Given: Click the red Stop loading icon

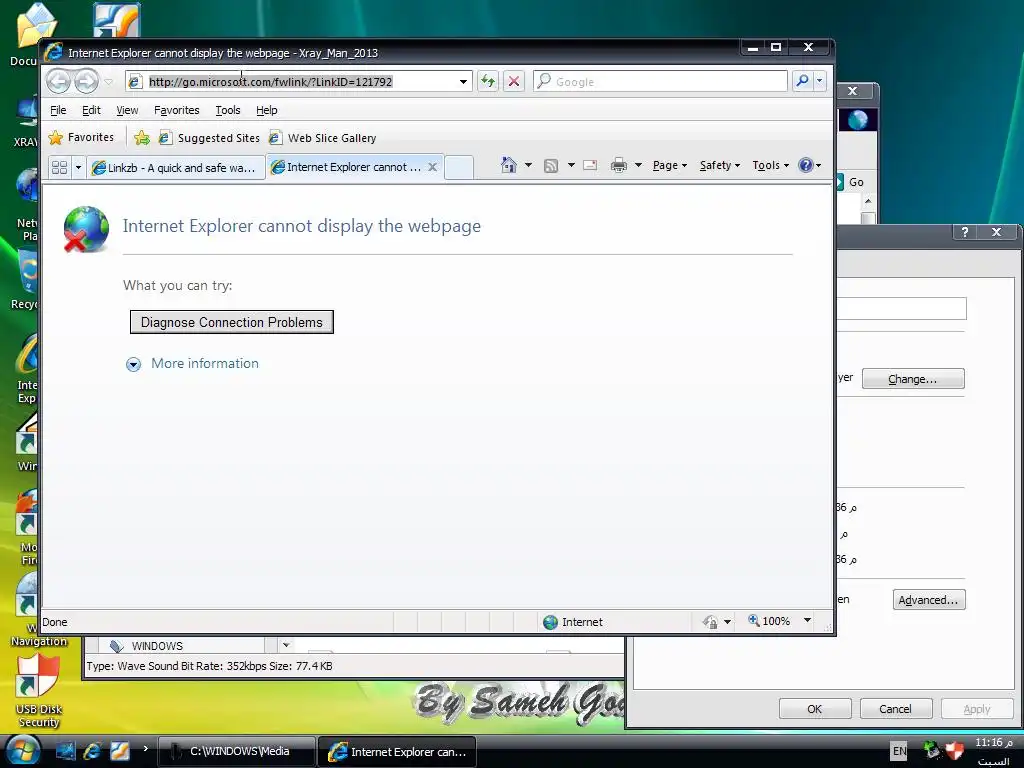Looking at the screenshot, I should 514,81.
